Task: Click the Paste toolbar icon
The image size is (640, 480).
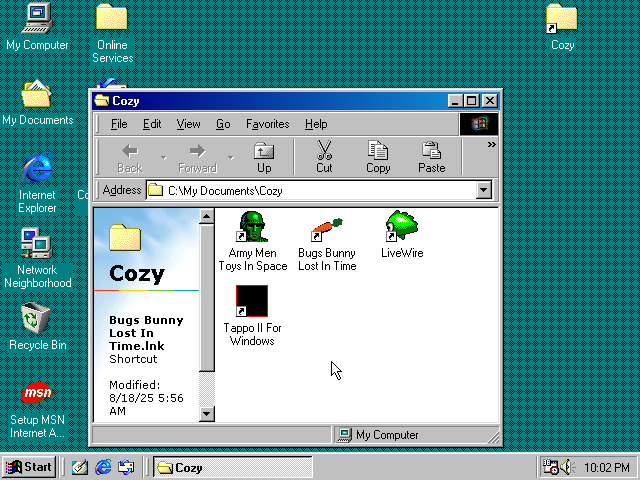Action: coord(431,157)
